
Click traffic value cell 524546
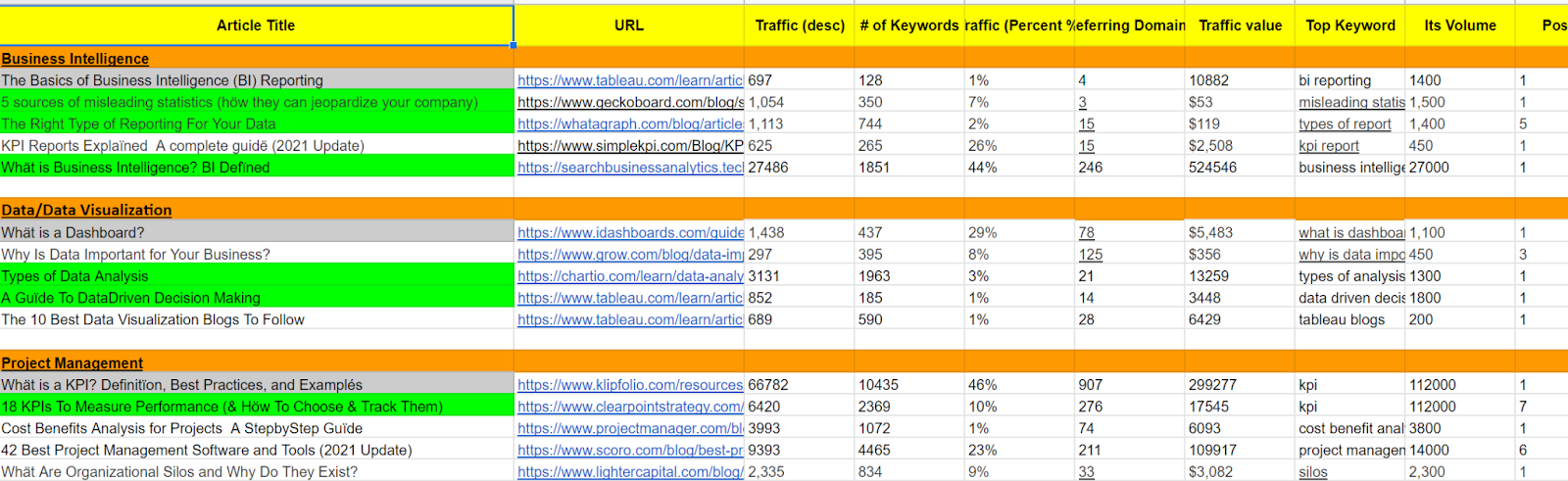(1241, 168)
